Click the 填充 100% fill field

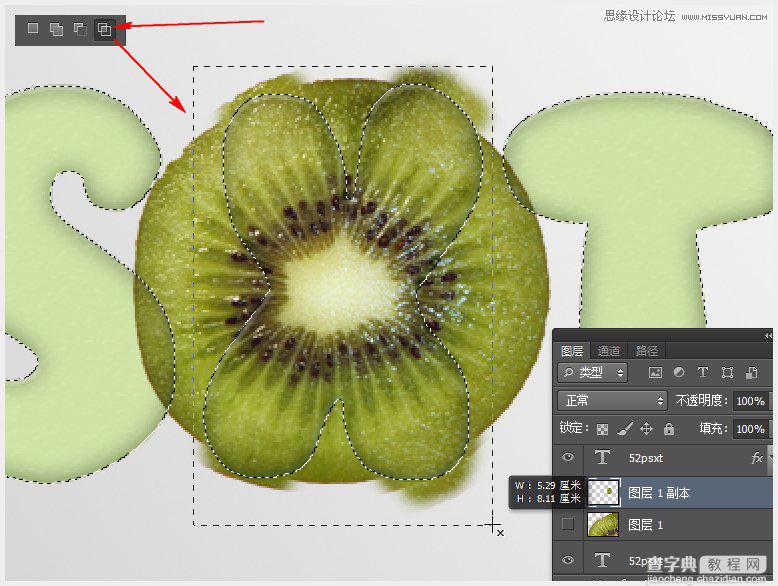coord(751,429)
